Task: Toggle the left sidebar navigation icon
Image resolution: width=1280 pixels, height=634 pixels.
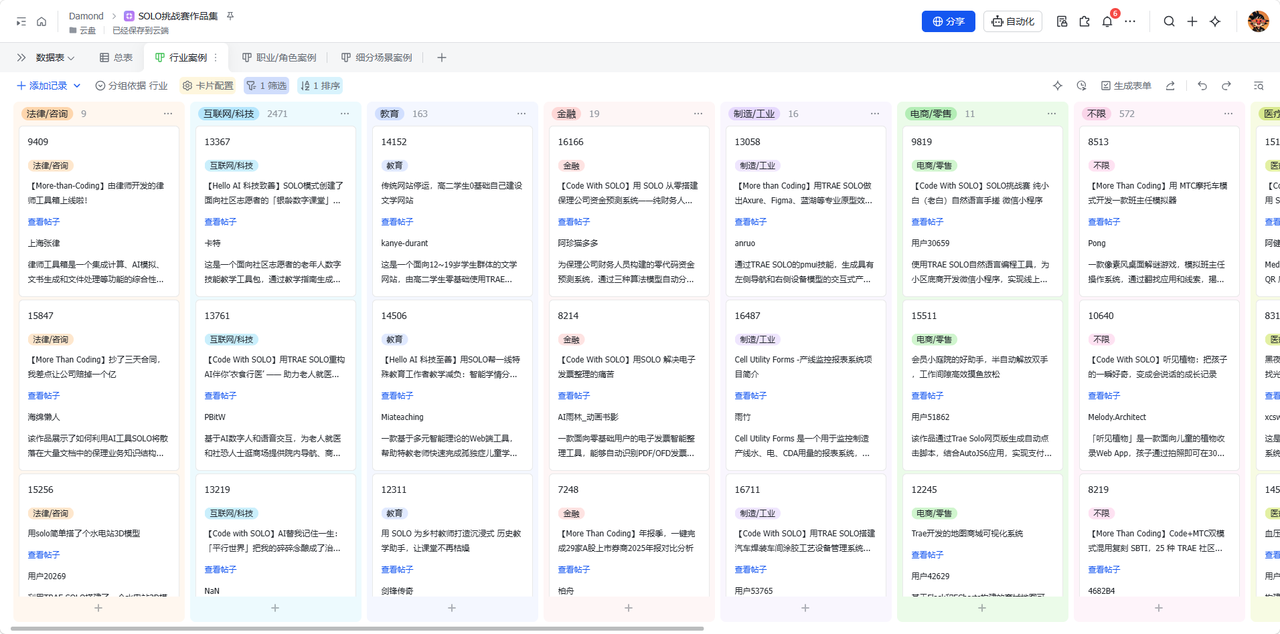Action: (x=21, y=21)
